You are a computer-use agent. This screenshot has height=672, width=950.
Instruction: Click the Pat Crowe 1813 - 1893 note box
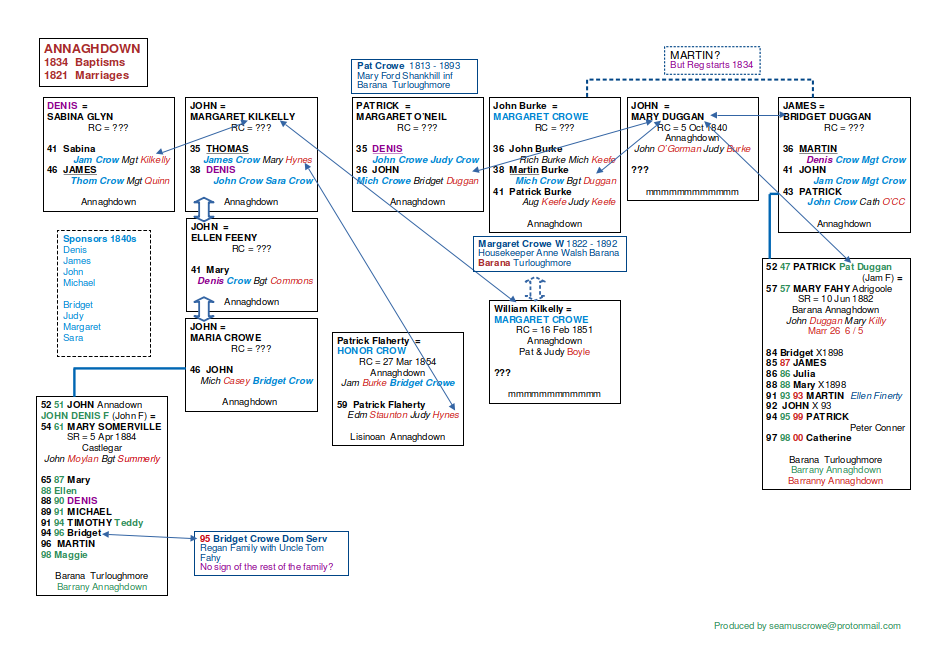coord(414,76)
